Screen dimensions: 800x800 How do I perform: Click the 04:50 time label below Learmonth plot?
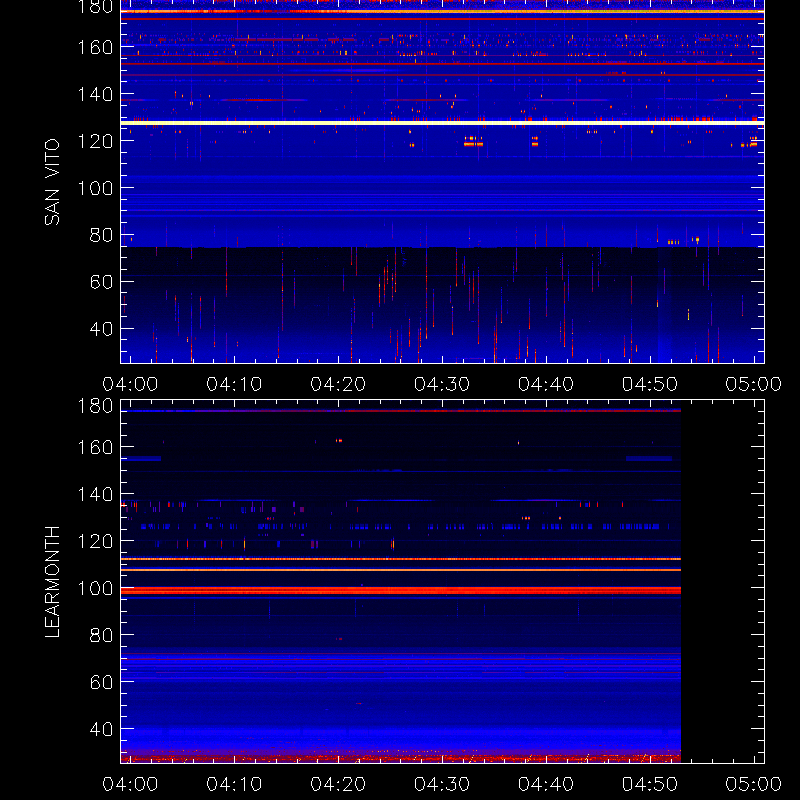(x=649, y=784)
